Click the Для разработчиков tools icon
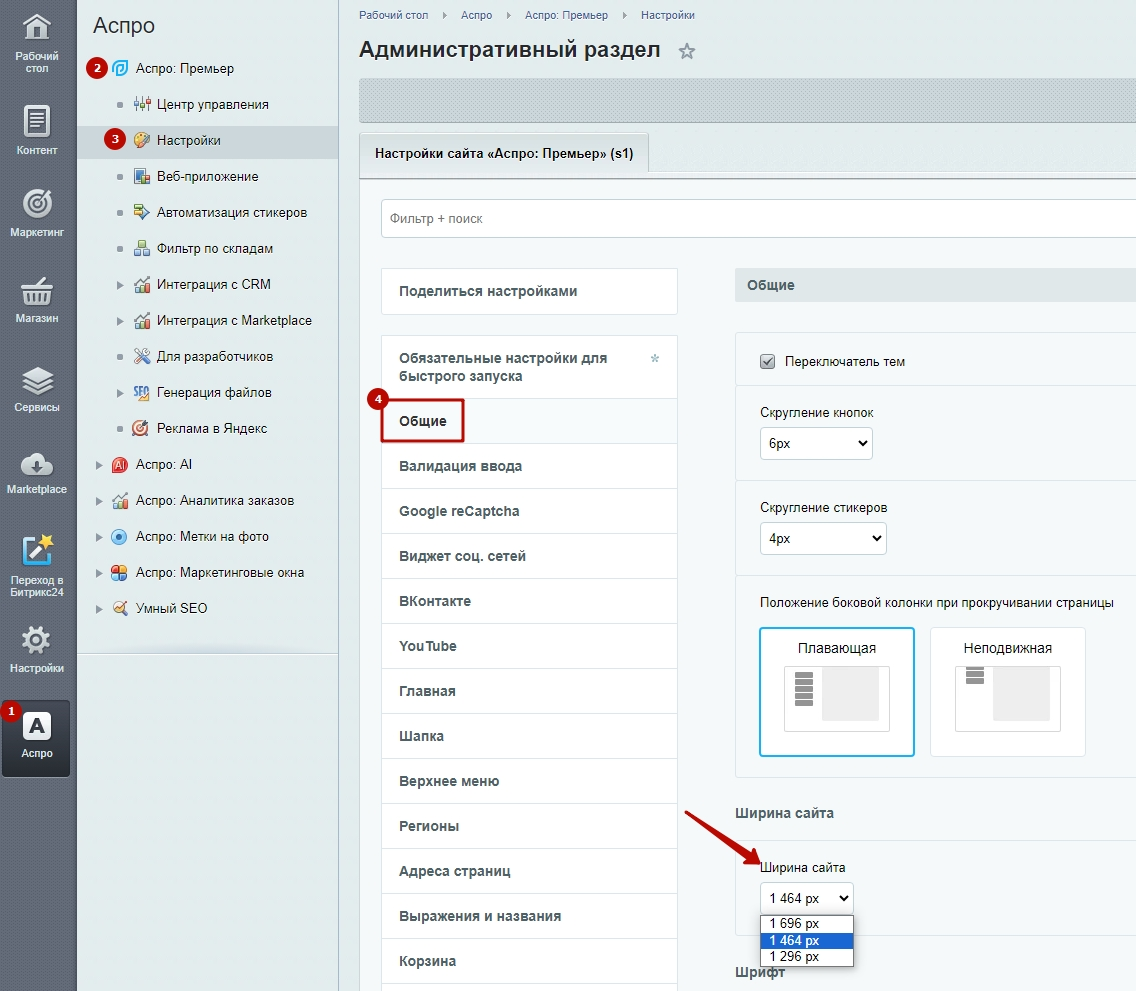The width and height of the screenshot is (1136, 991). 142,356
